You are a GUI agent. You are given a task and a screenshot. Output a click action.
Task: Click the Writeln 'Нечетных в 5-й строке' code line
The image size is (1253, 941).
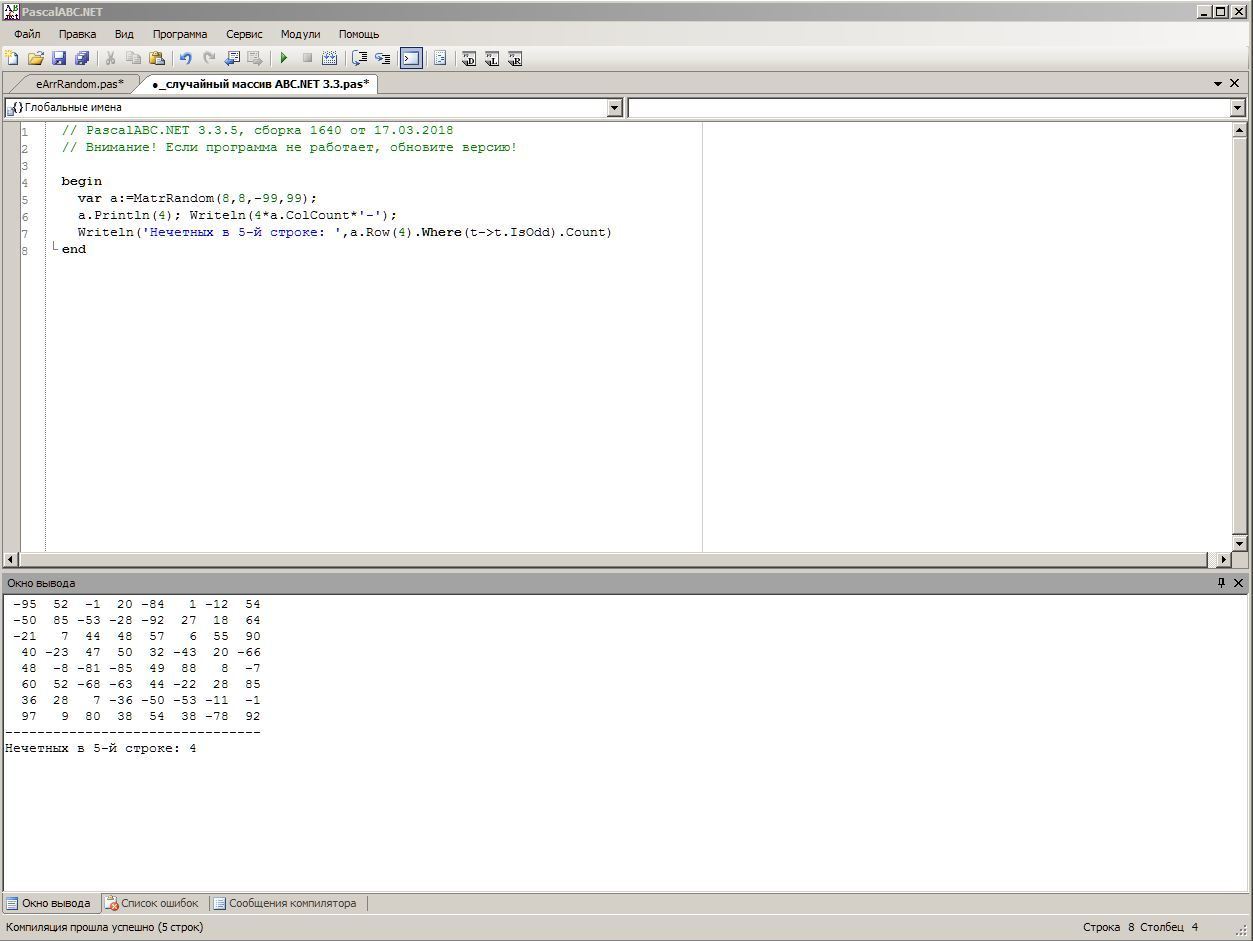344,232
